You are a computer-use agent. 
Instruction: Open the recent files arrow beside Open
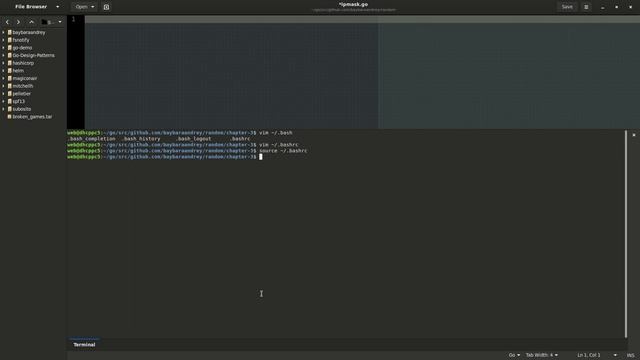pos(93,7)
